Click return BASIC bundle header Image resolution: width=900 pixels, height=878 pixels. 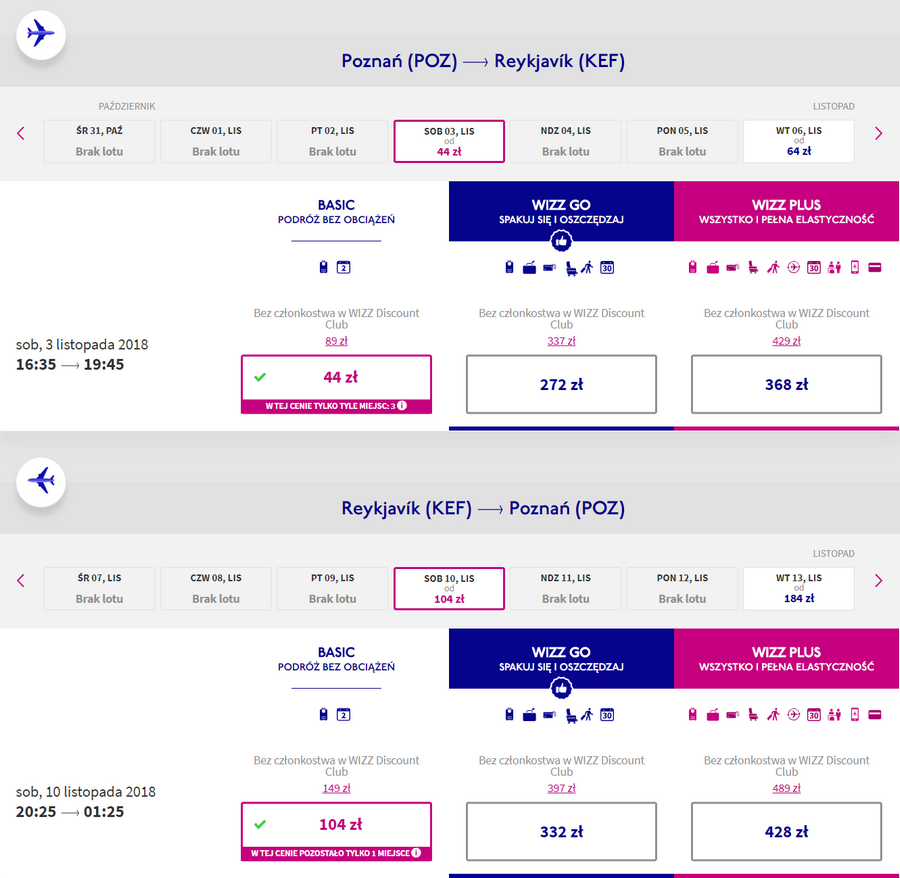pyautogui.click(x=336, y=658)
